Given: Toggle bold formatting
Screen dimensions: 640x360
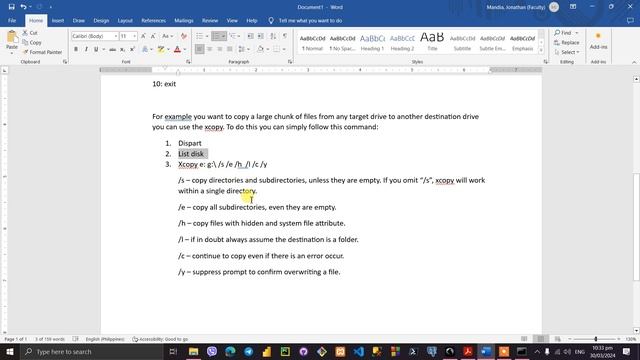Looking at the screenshot, I should pyautogui.click(x=76, y=49).
